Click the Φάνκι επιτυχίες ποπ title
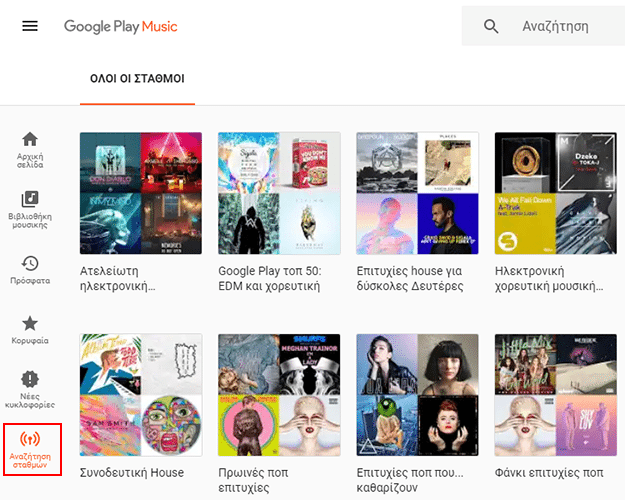The height and width of the screenshot is (500, 625). click(x=549, y=473)
